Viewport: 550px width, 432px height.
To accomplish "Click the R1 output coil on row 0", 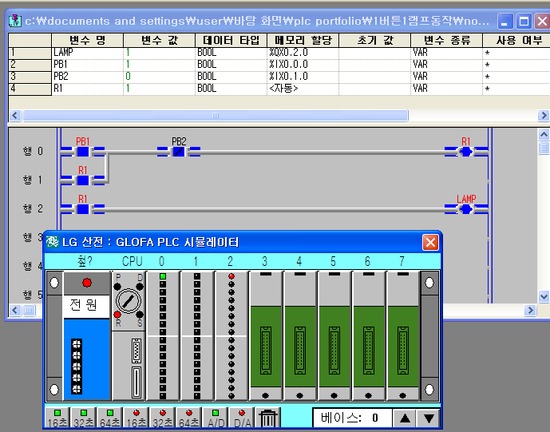I will click(x=466, y=151).
